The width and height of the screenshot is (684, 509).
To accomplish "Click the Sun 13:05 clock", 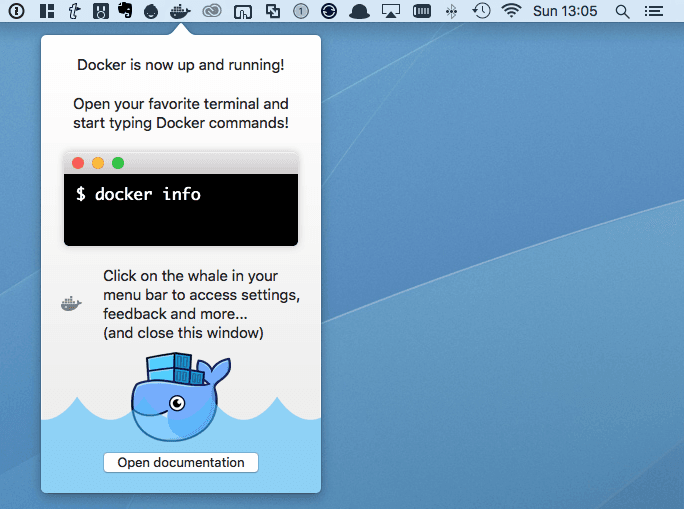I will (x=565, y=11).
